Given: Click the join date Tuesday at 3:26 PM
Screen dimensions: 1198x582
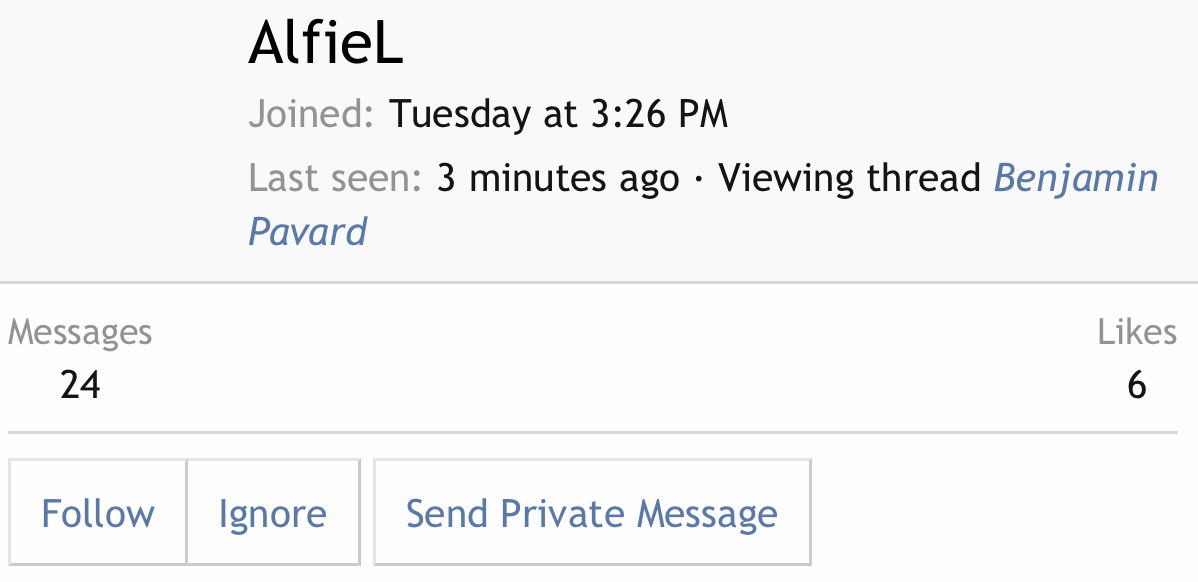Looking at the screenshot, I should pos(558,114).
